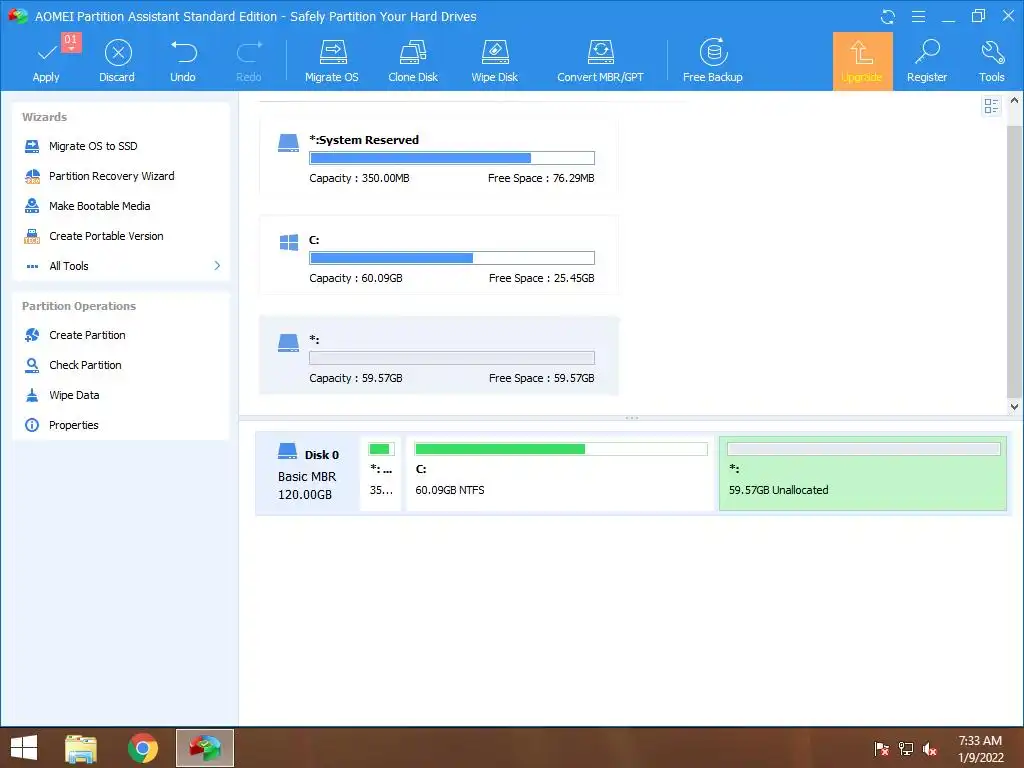This screenshot has height=768, width=1024.
Task: Open the Action Center flag in the tray
Action: 882,749
